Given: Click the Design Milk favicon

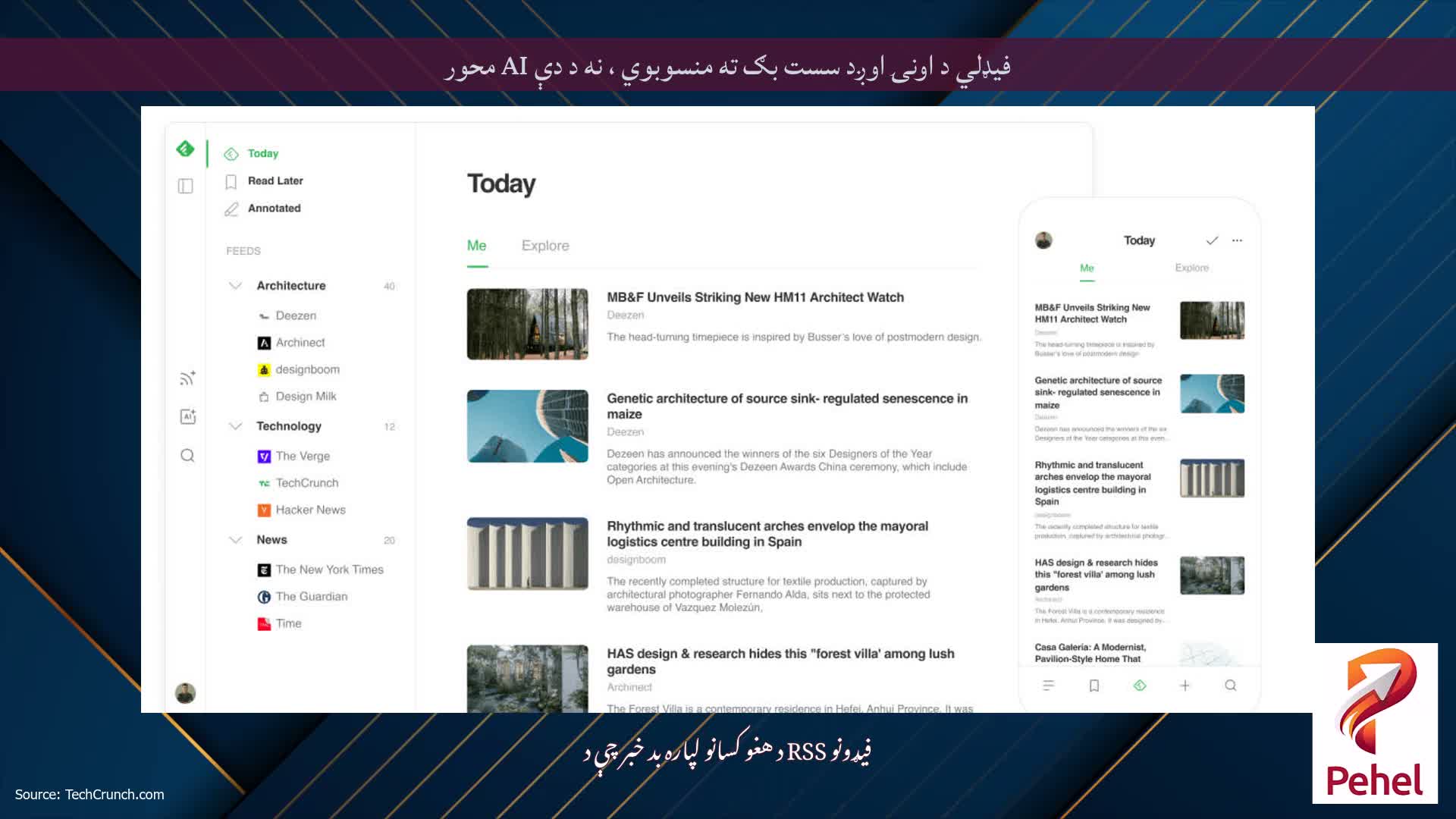Looking at the screenshot, I should pos(264,397).
